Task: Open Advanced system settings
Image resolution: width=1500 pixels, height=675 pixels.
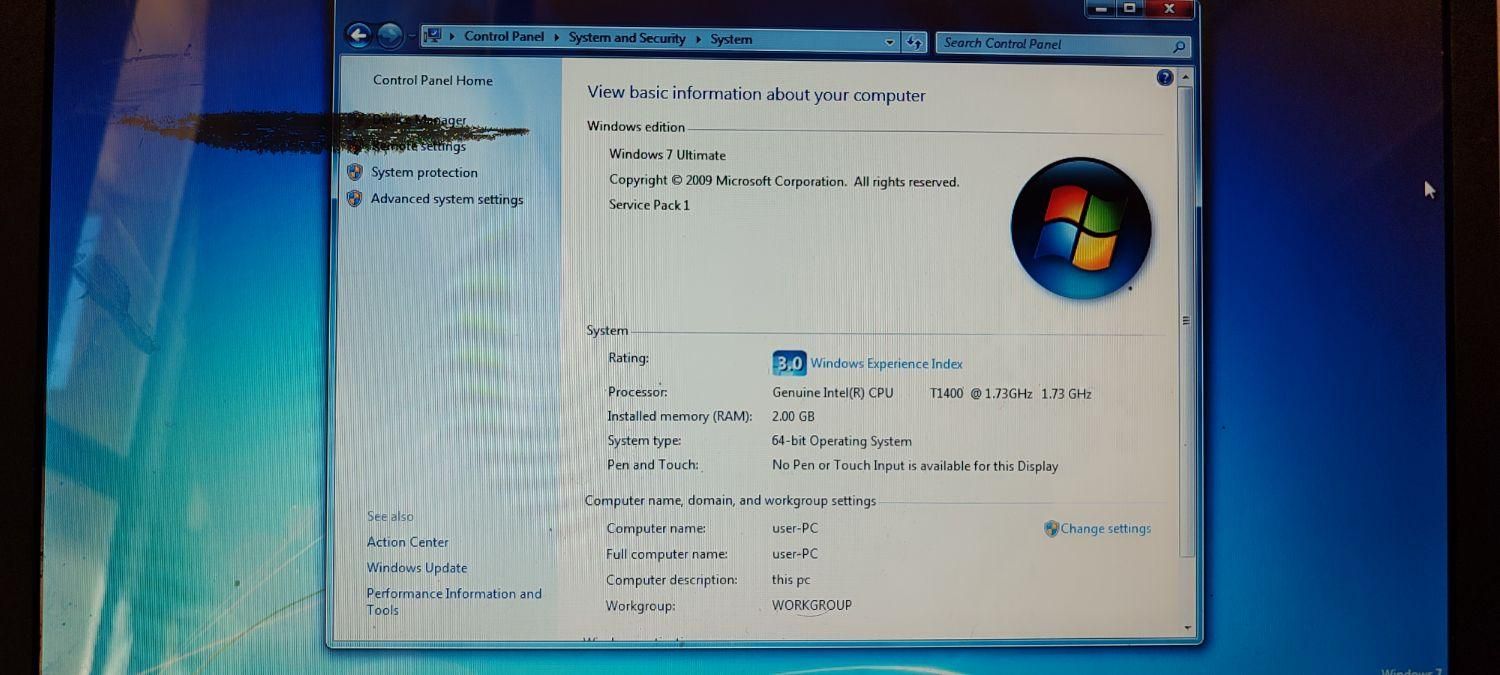Action: tap(447, 199)
